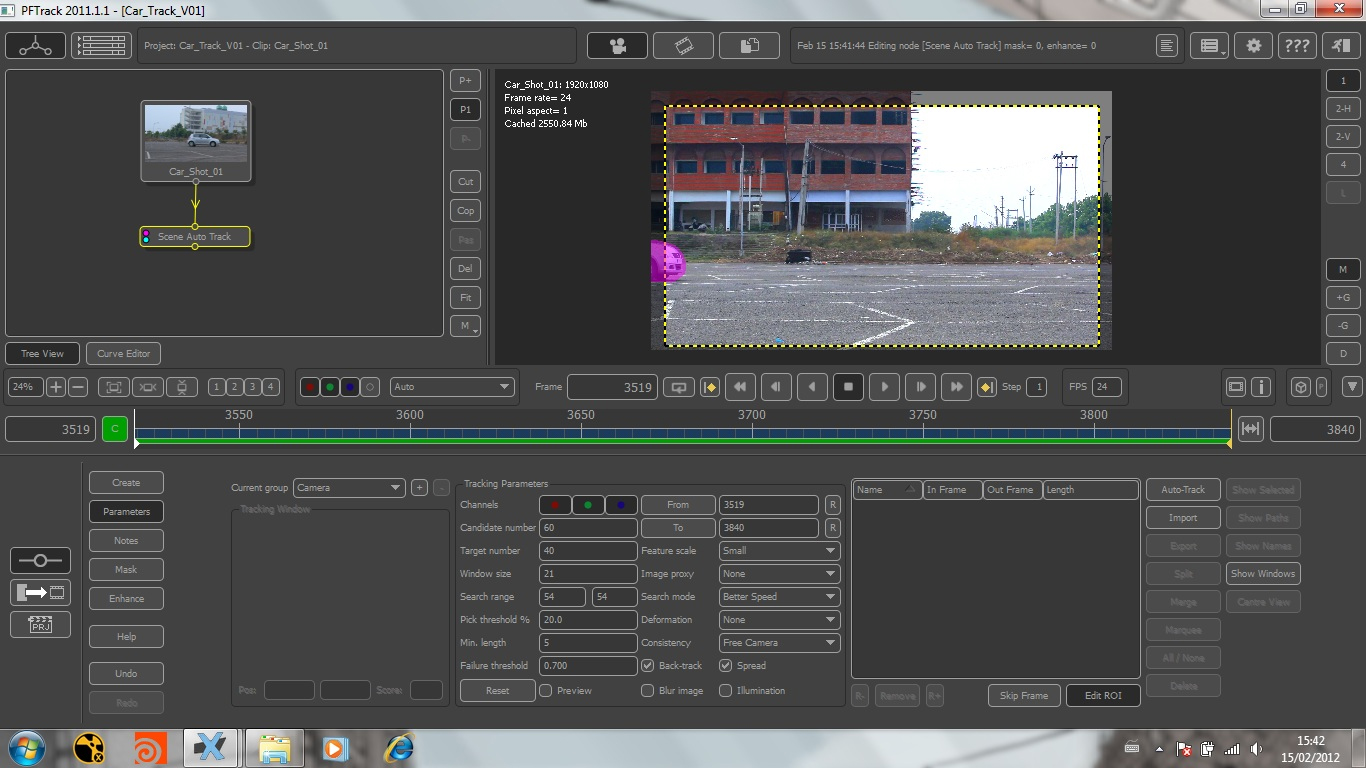Toggle green channel in viewer toolbar
Viewport: 1366px width, 768px height.
[x=330, y=387]
